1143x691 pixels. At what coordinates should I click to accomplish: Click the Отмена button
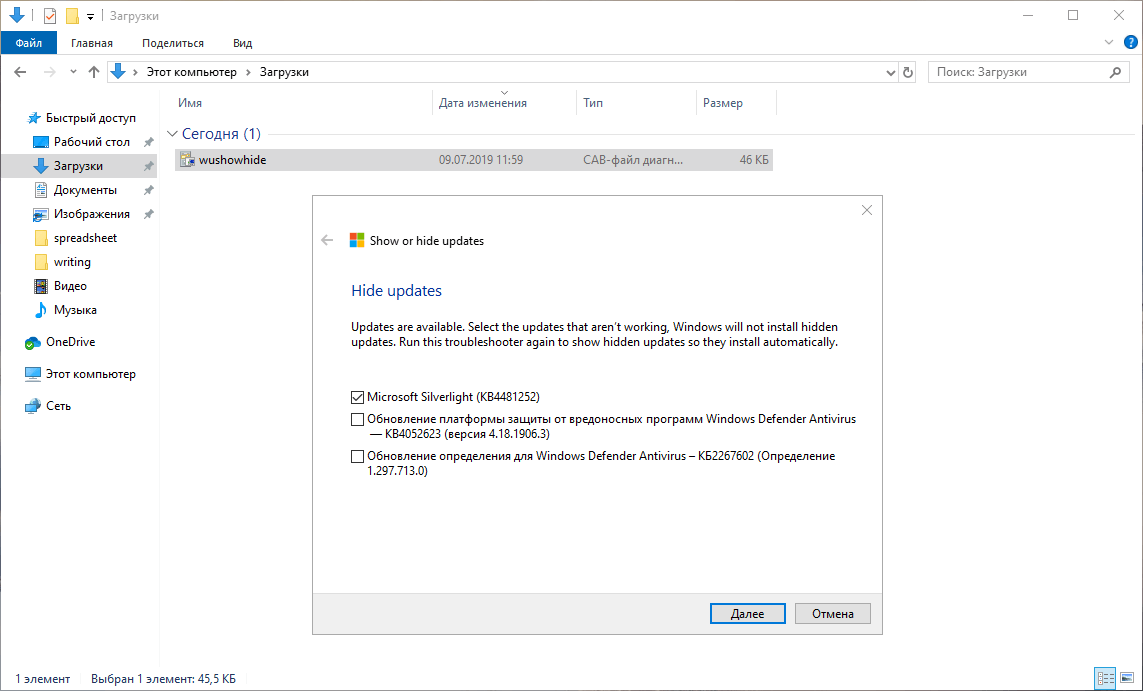pos(832,613)
